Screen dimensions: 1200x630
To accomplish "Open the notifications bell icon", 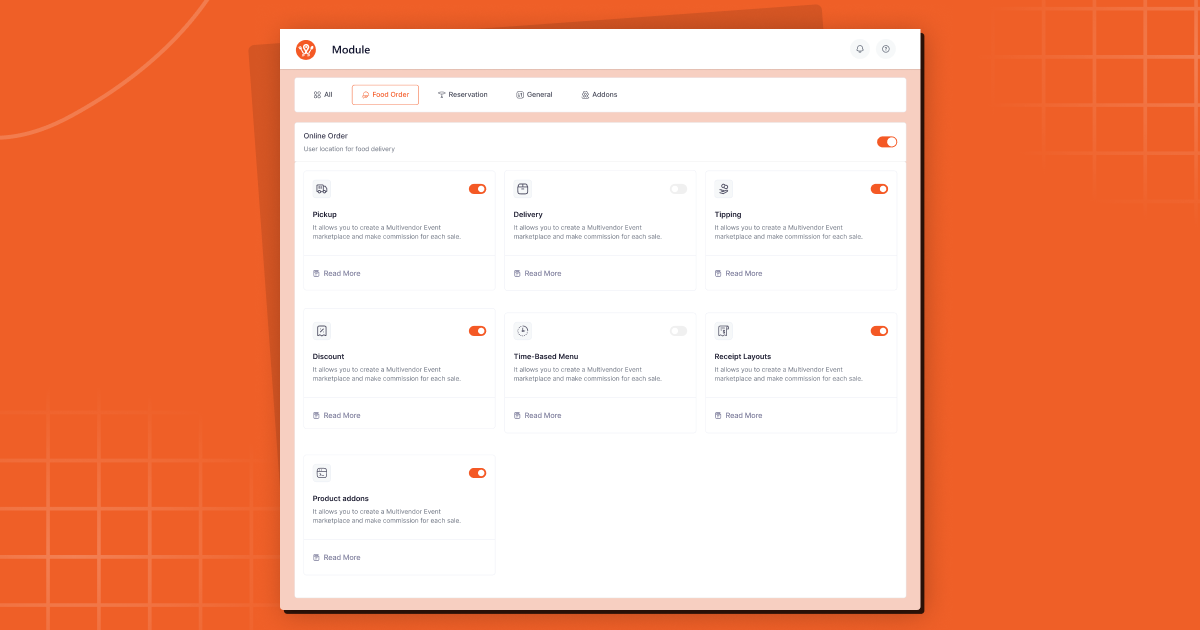I will pos(860,49).
